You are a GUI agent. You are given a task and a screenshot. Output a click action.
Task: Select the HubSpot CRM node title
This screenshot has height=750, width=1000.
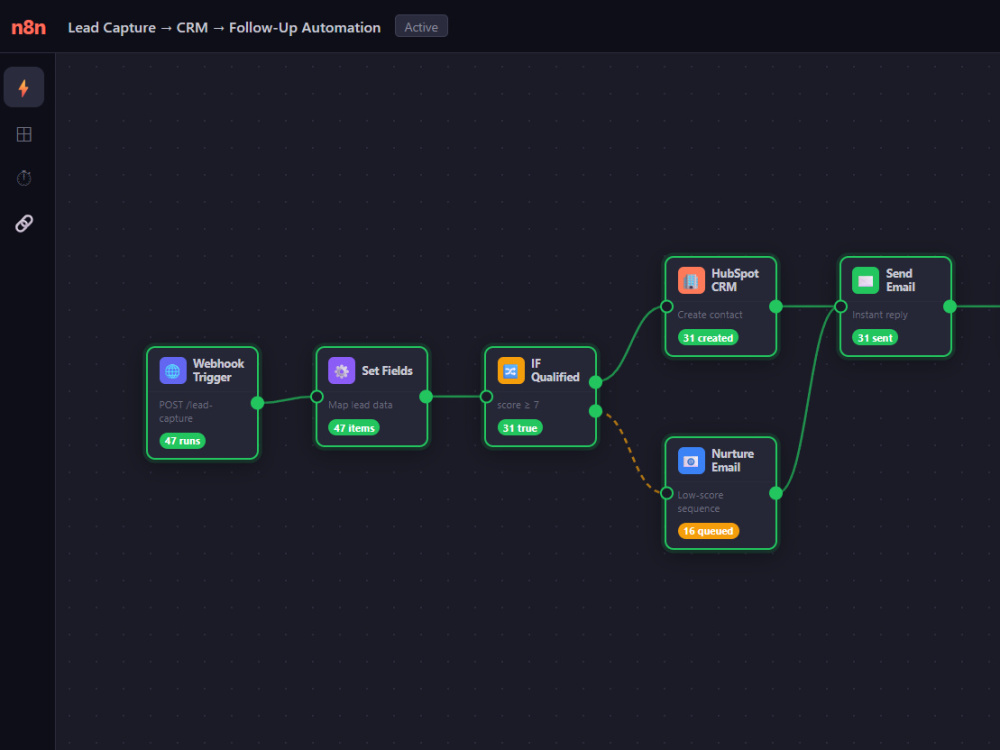coord(735,280)
